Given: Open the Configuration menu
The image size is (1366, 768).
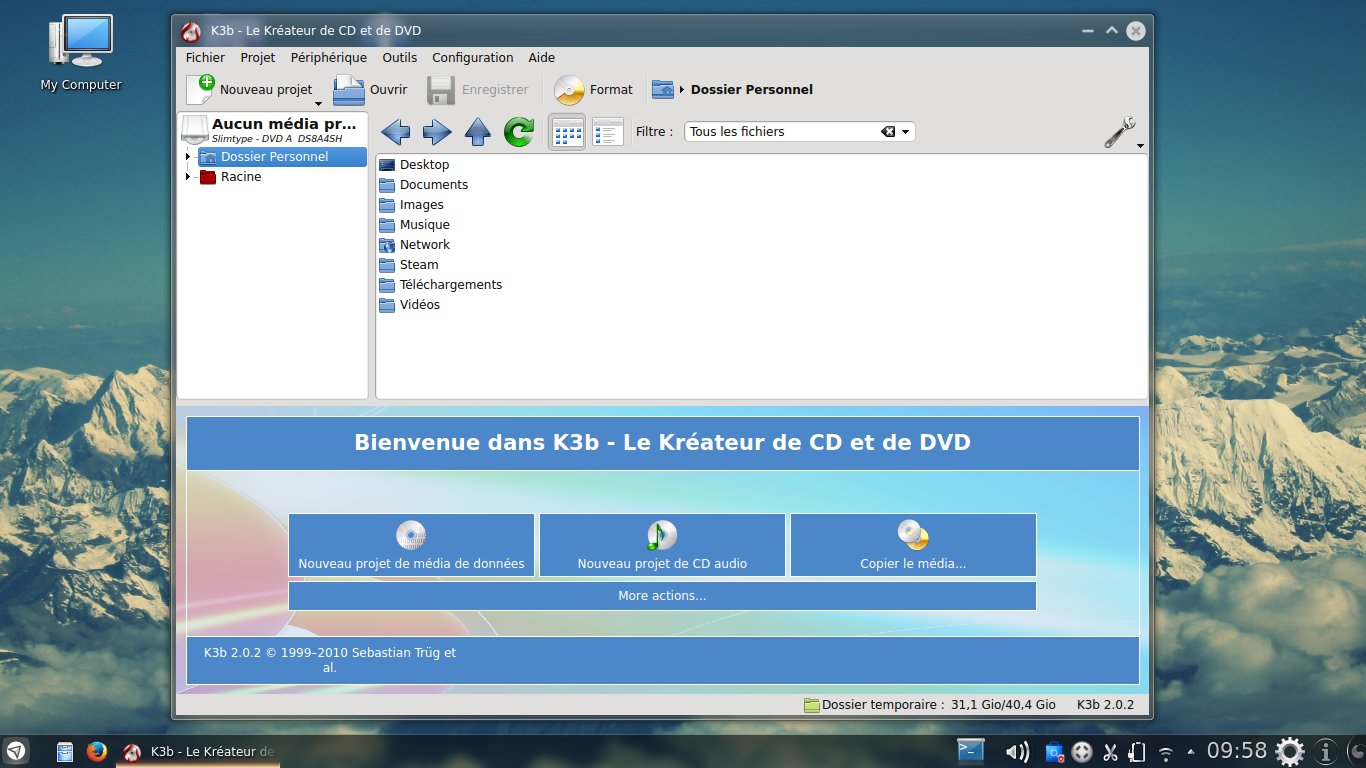Looking at the screenshot, I should coord(473,58).
